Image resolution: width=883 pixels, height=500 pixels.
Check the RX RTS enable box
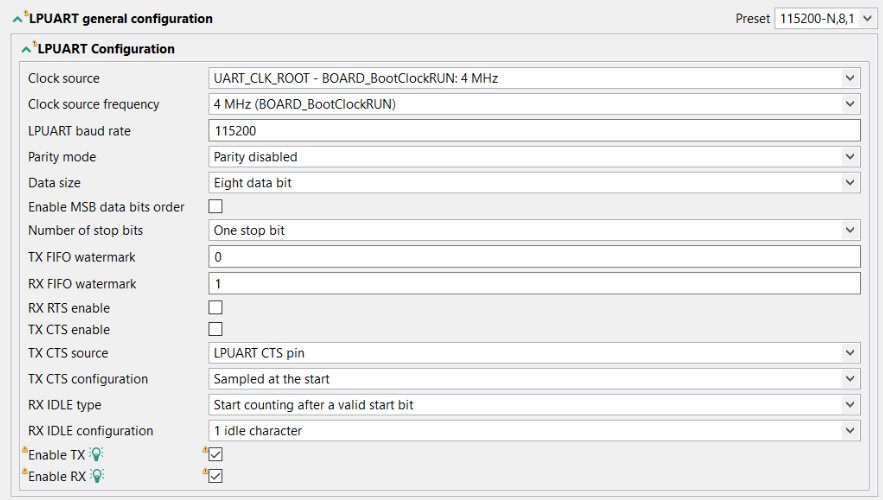point(215,307)
